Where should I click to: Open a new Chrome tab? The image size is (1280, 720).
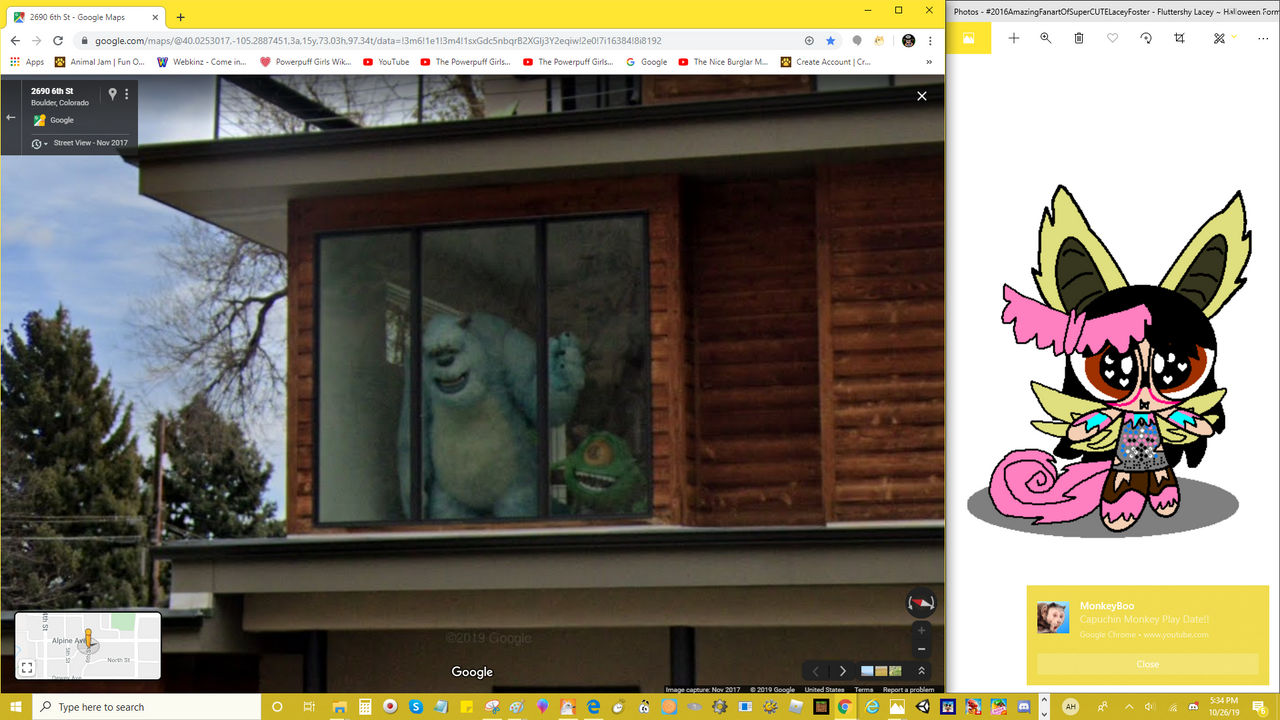tap(180, 17)
